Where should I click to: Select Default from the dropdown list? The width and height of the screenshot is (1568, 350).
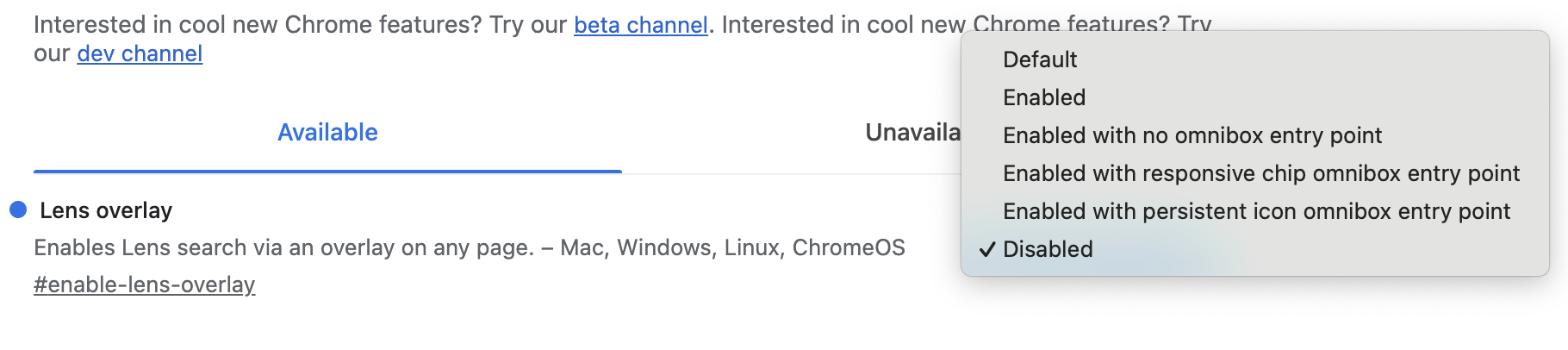[x=1040, y=59]
